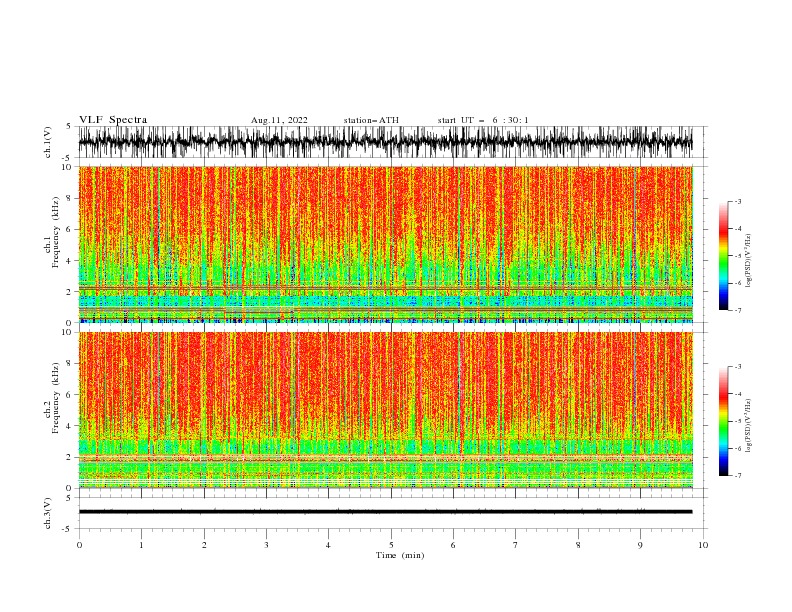Click the "log(PSD)(V²/Hz)" label beside ch.1 colorbar

pyautogui.click(x=748, y=261)
